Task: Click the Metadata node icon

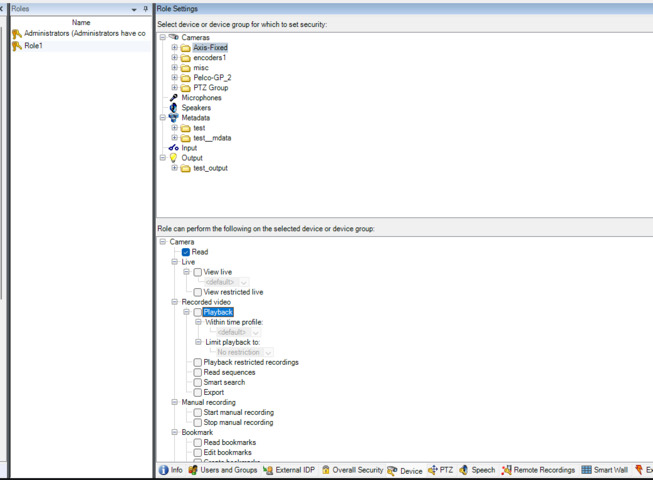Action: point(174,118)
